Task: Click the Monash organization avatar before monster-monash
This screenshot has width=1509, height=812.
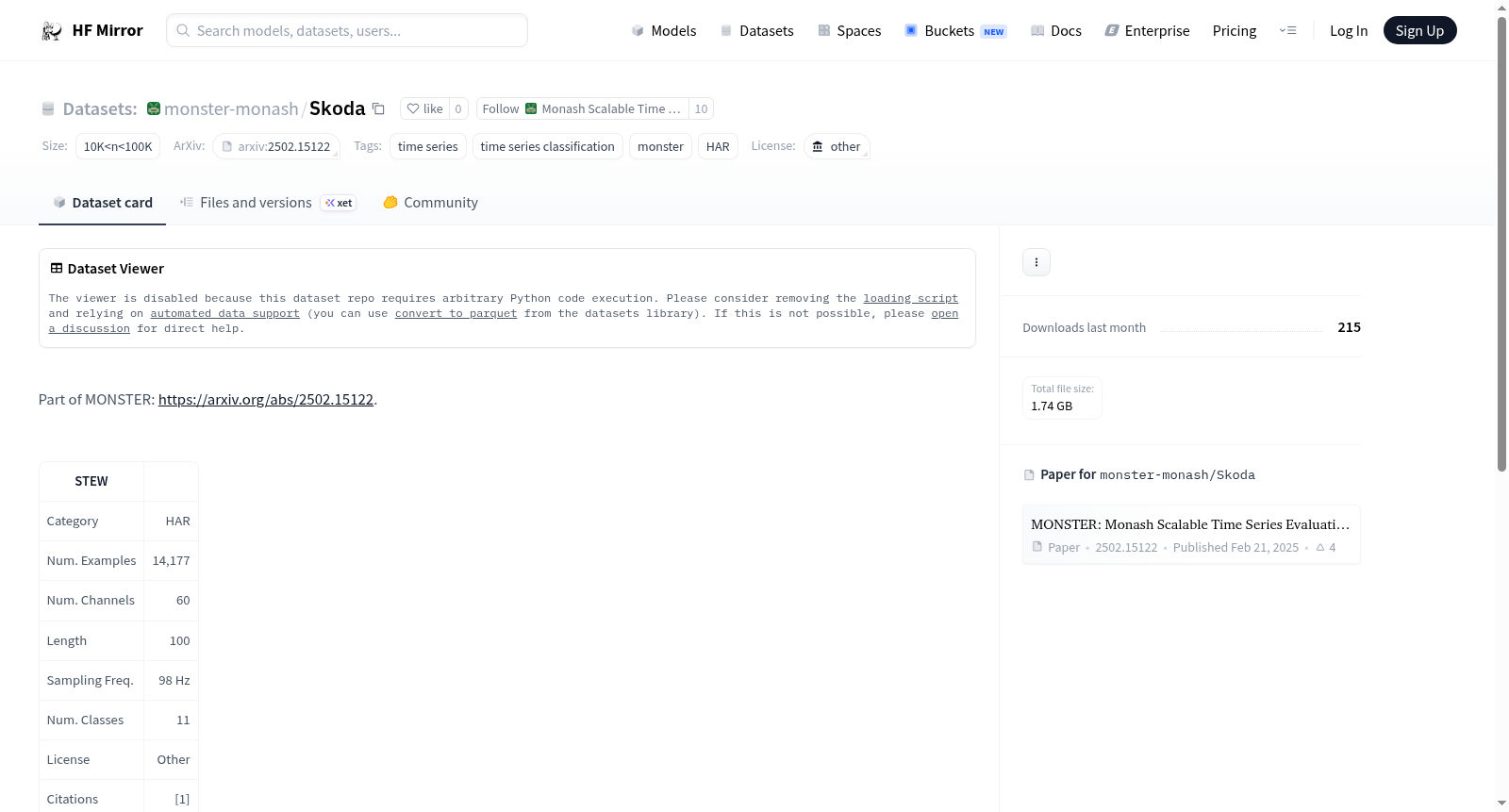Action: point(154,108)
